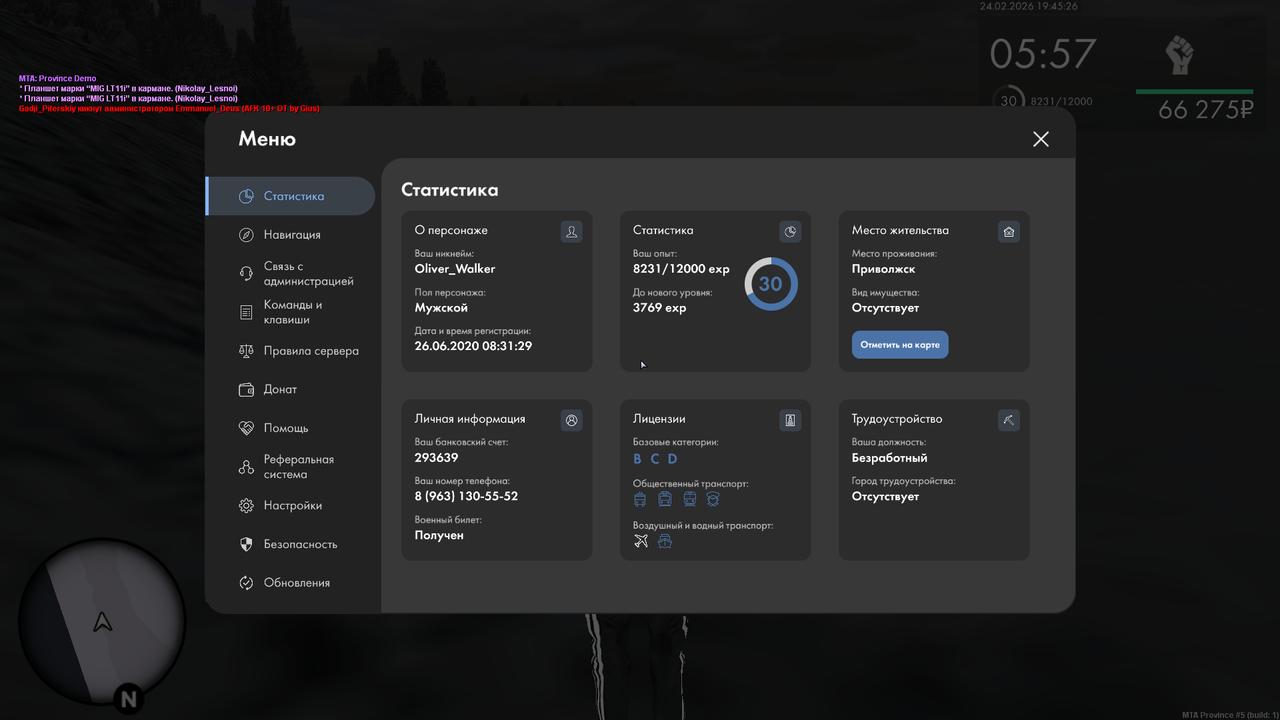This screenshot has width=1280, height=720.
Task: Click the money balance 66 275₽
Action: point(1205,110)
